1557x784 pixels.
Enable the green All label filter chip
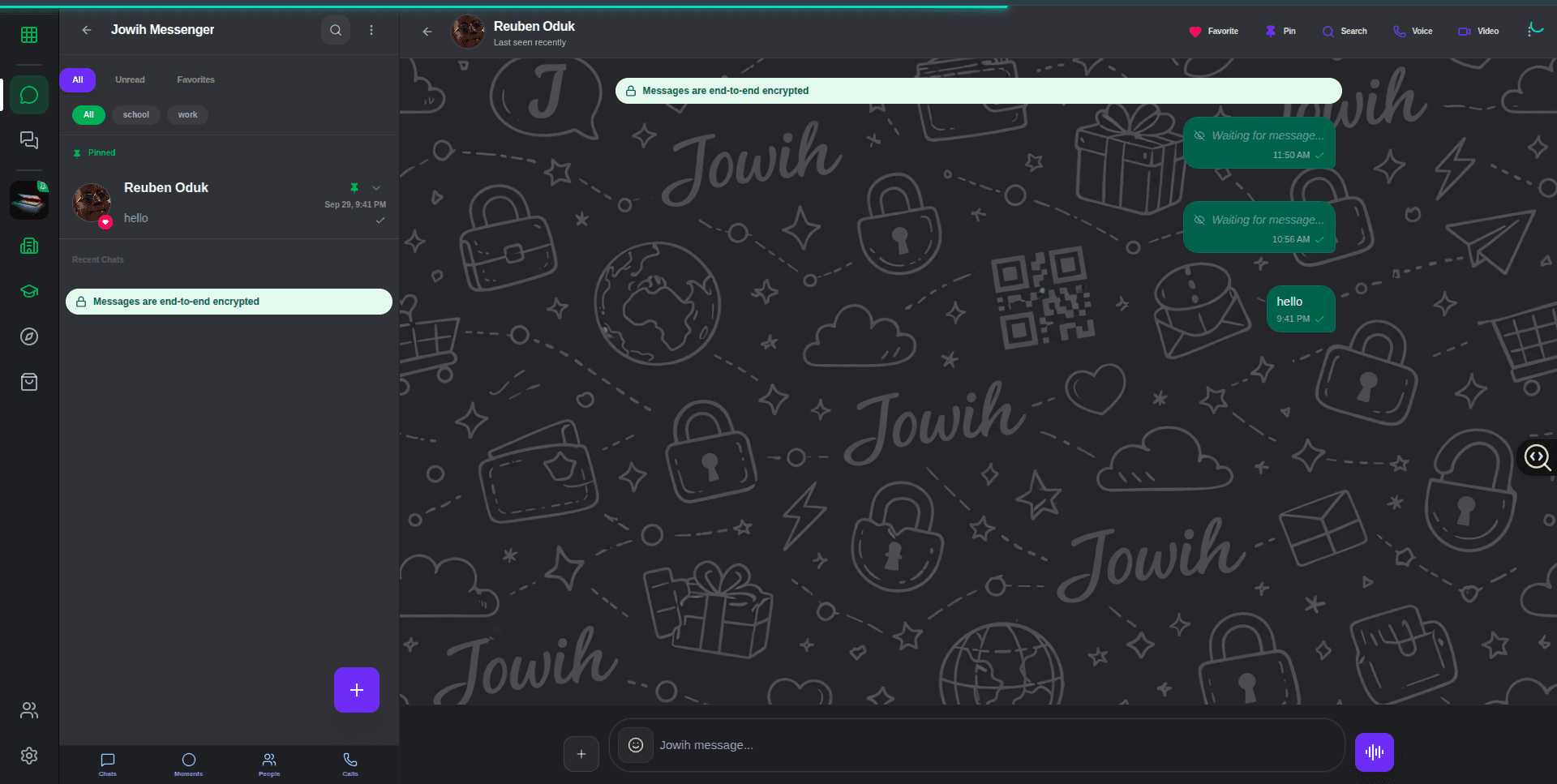pyautogui.click(x=88, y=114)
